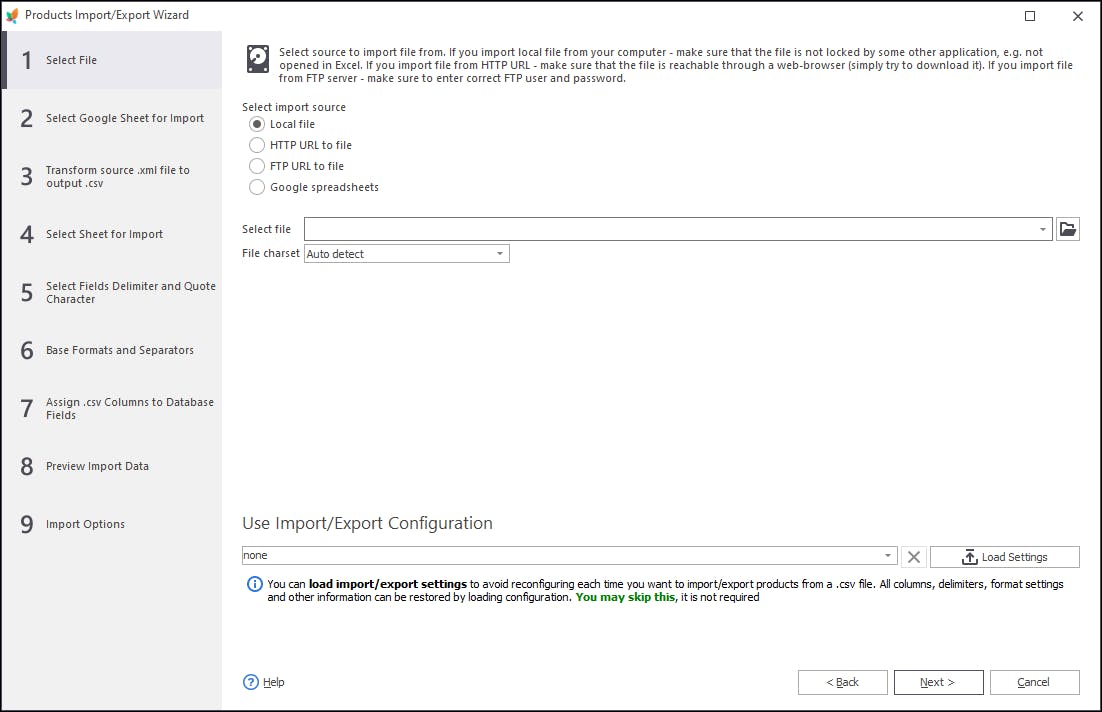Open the File charset Auto detect dropdown

[x=407, y=254]
